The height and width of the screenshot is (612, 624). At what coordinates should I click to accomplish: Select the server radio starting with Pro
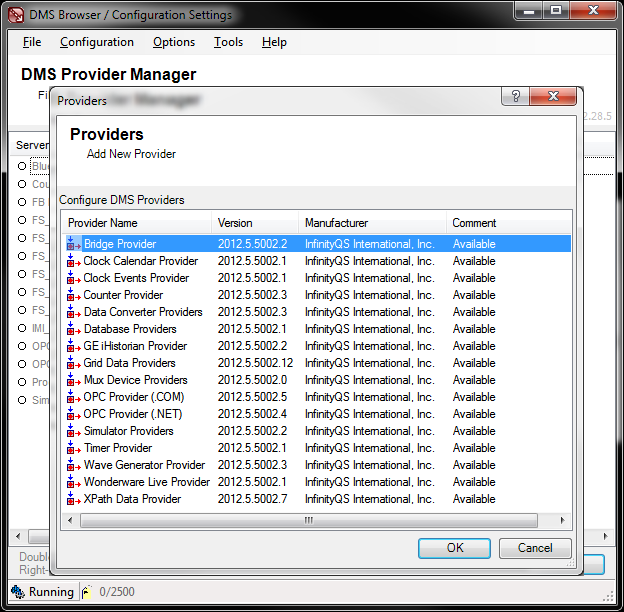[22, 382]
